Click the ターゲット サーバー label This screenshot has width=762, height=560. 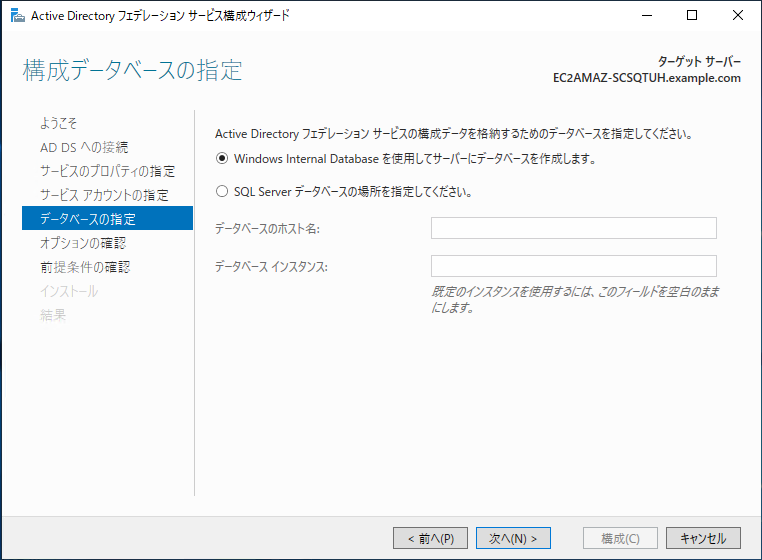(x=699, y=61)
